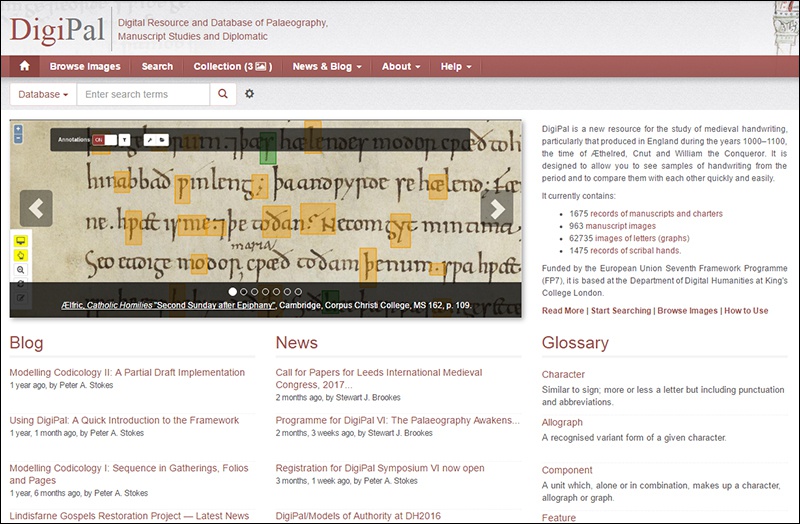
Task: Open the How to Use link
Action: pyautogui.click(x=746, y=311)
